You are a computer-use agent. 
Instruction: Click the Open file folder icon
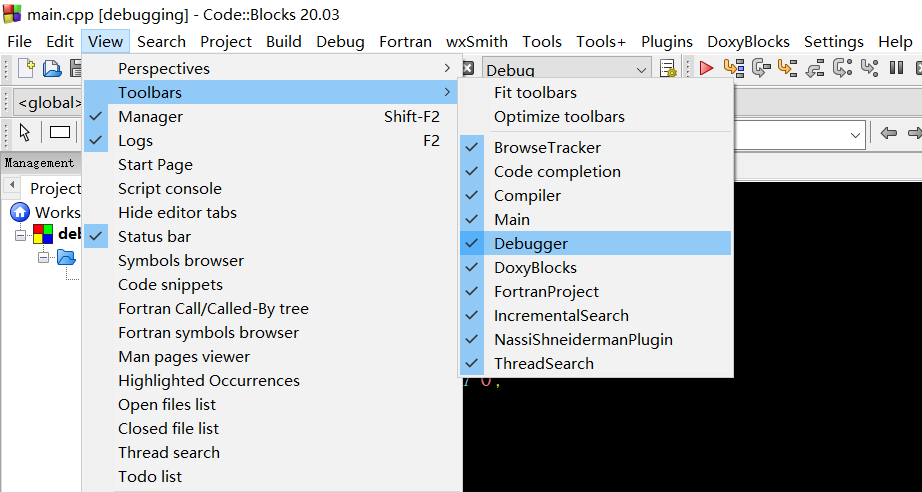click(52, 69)
